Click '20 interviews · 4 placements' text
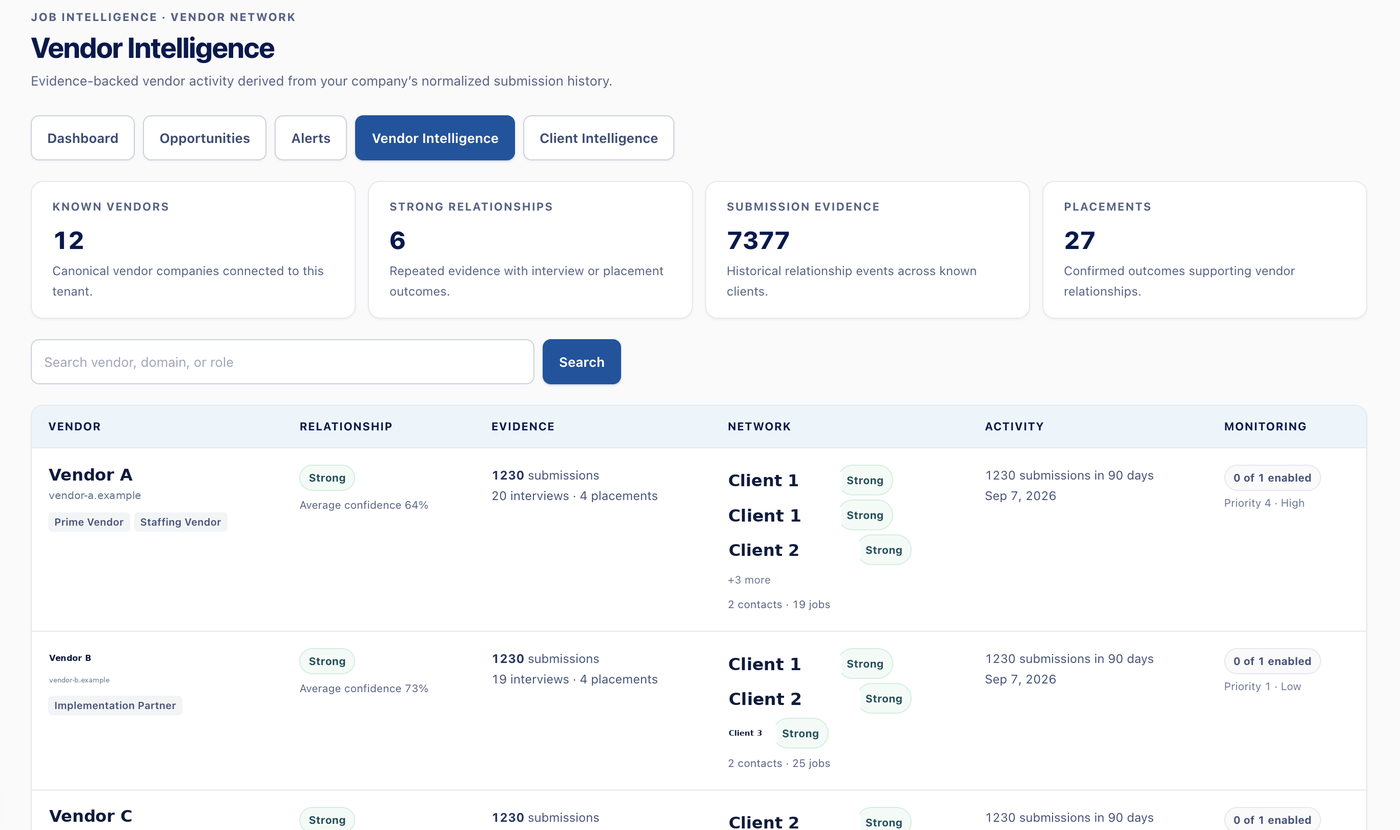 (575, 496)
